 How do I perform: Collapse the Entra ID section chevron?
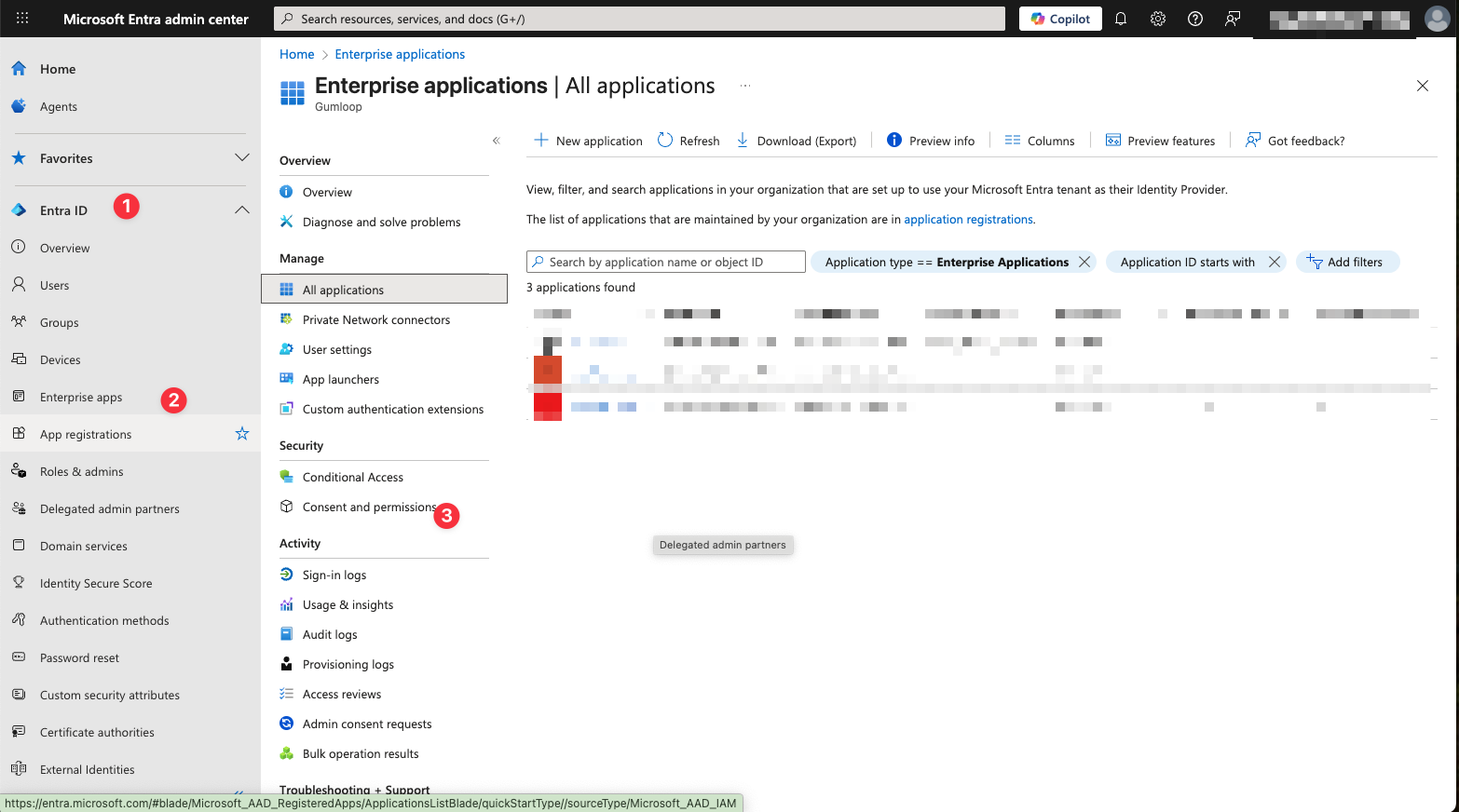tap(242, 210)
